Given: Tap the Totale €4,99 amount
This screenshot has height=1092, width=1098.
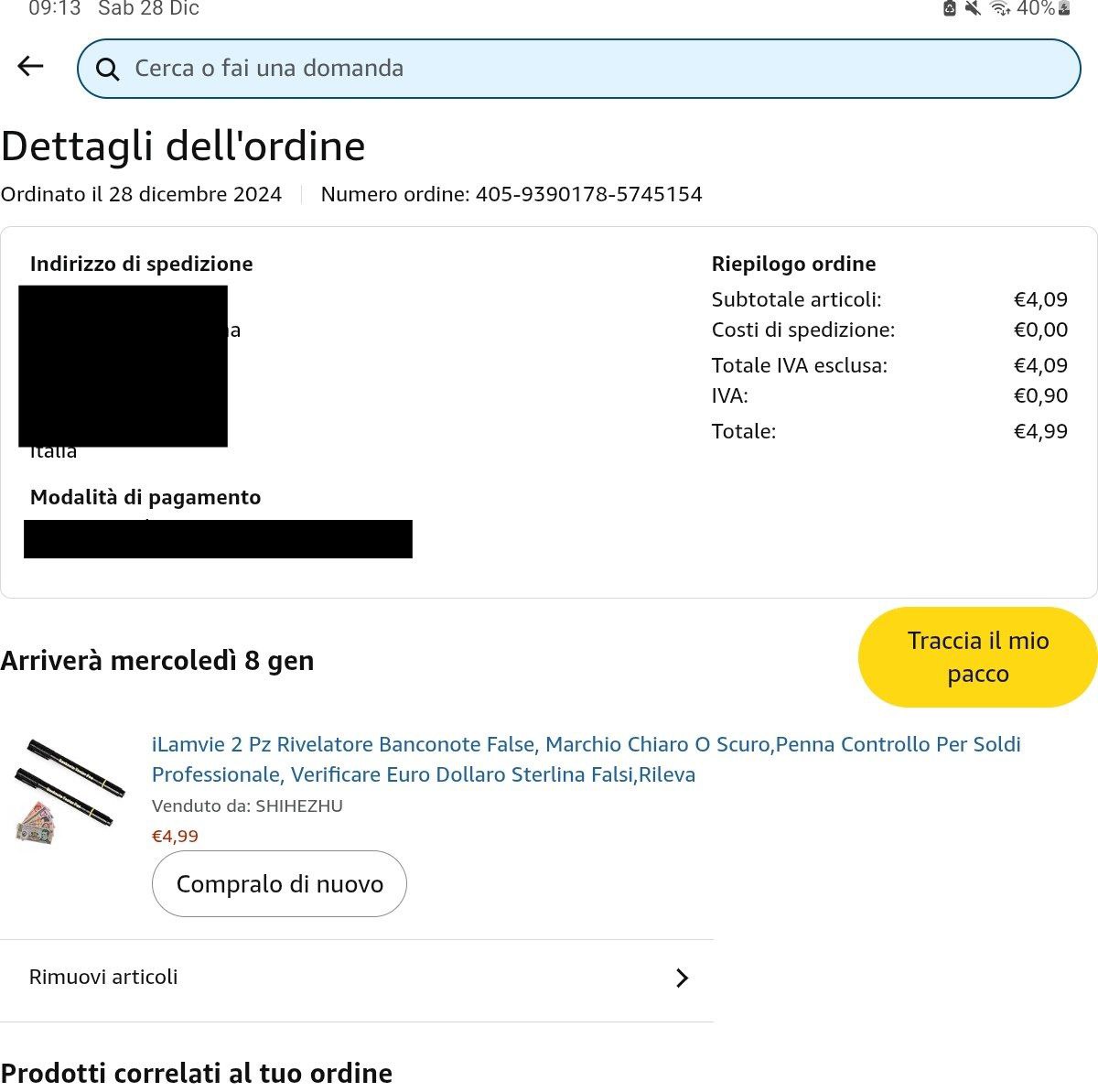Looking at the screenshot, I should click(x=1040, y=431).
